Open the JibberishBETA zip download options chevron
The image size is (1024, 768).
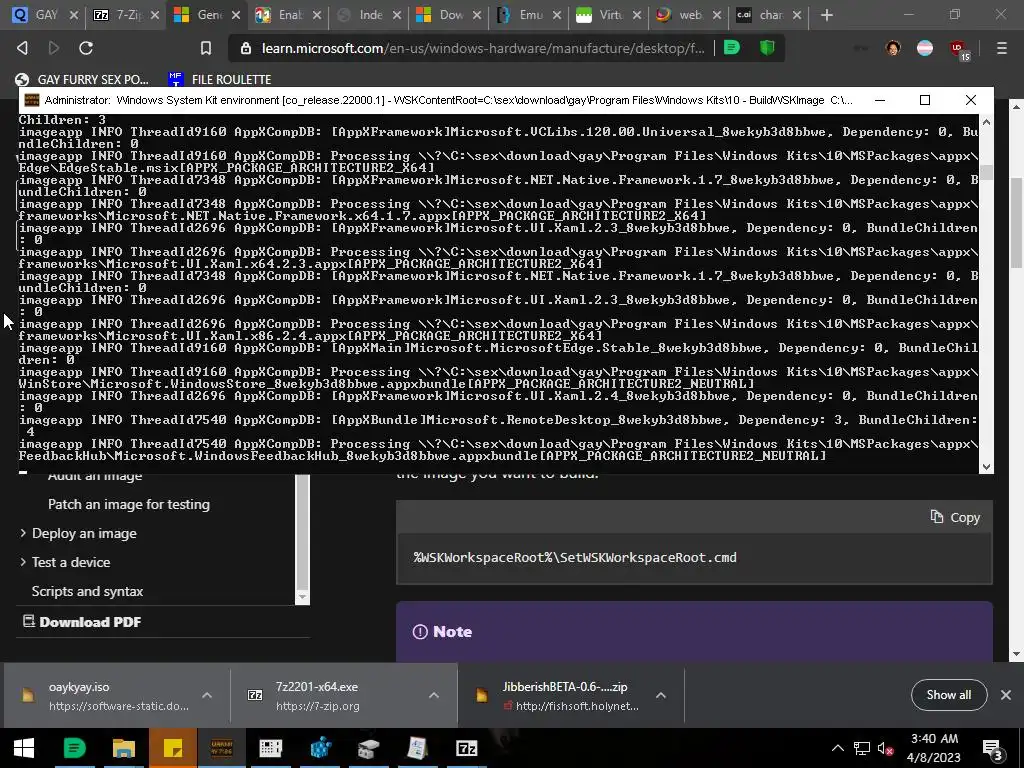pyautogui.click(x=661, y=696)
